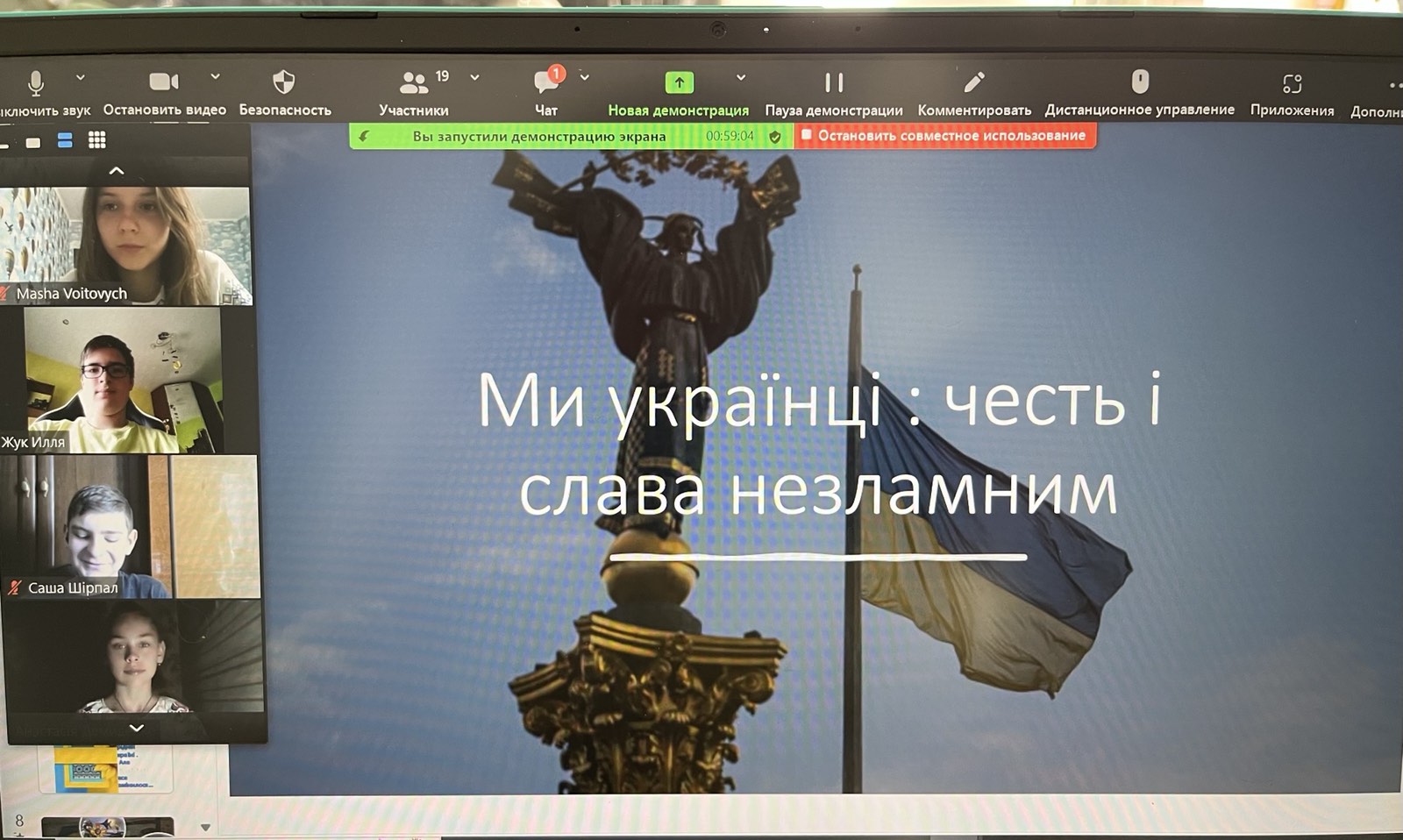Expand audio options arrow beside microphone

coord(81,77)
